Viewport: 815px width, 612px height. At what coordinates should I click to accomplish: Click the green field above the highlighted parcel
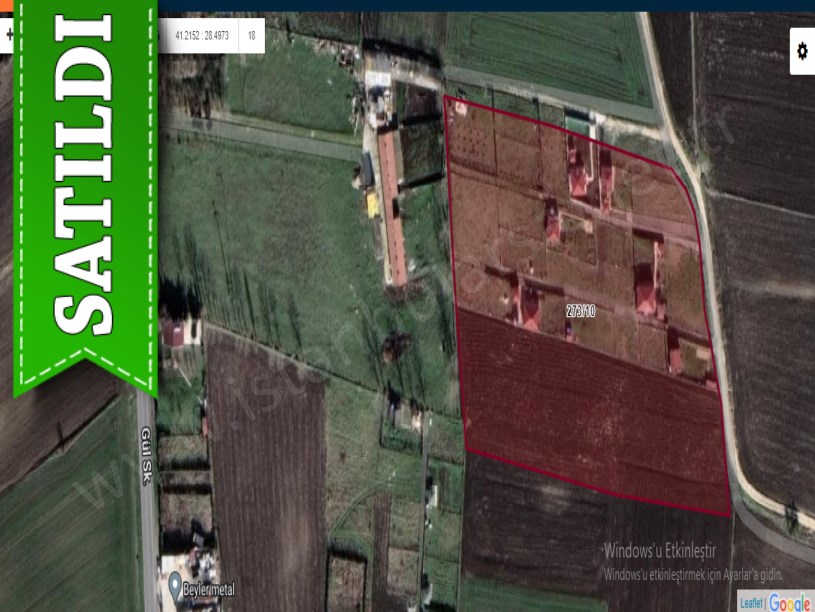(x=545, y=50)
